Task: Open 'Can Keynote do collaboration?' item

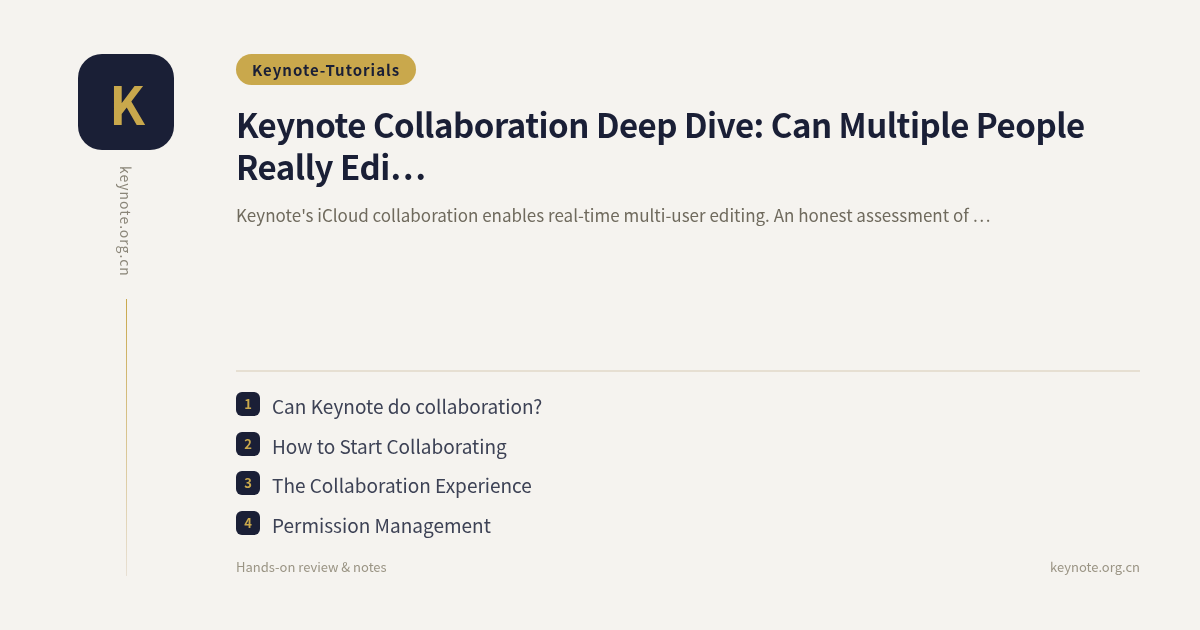Action: [x=407, y=407]
